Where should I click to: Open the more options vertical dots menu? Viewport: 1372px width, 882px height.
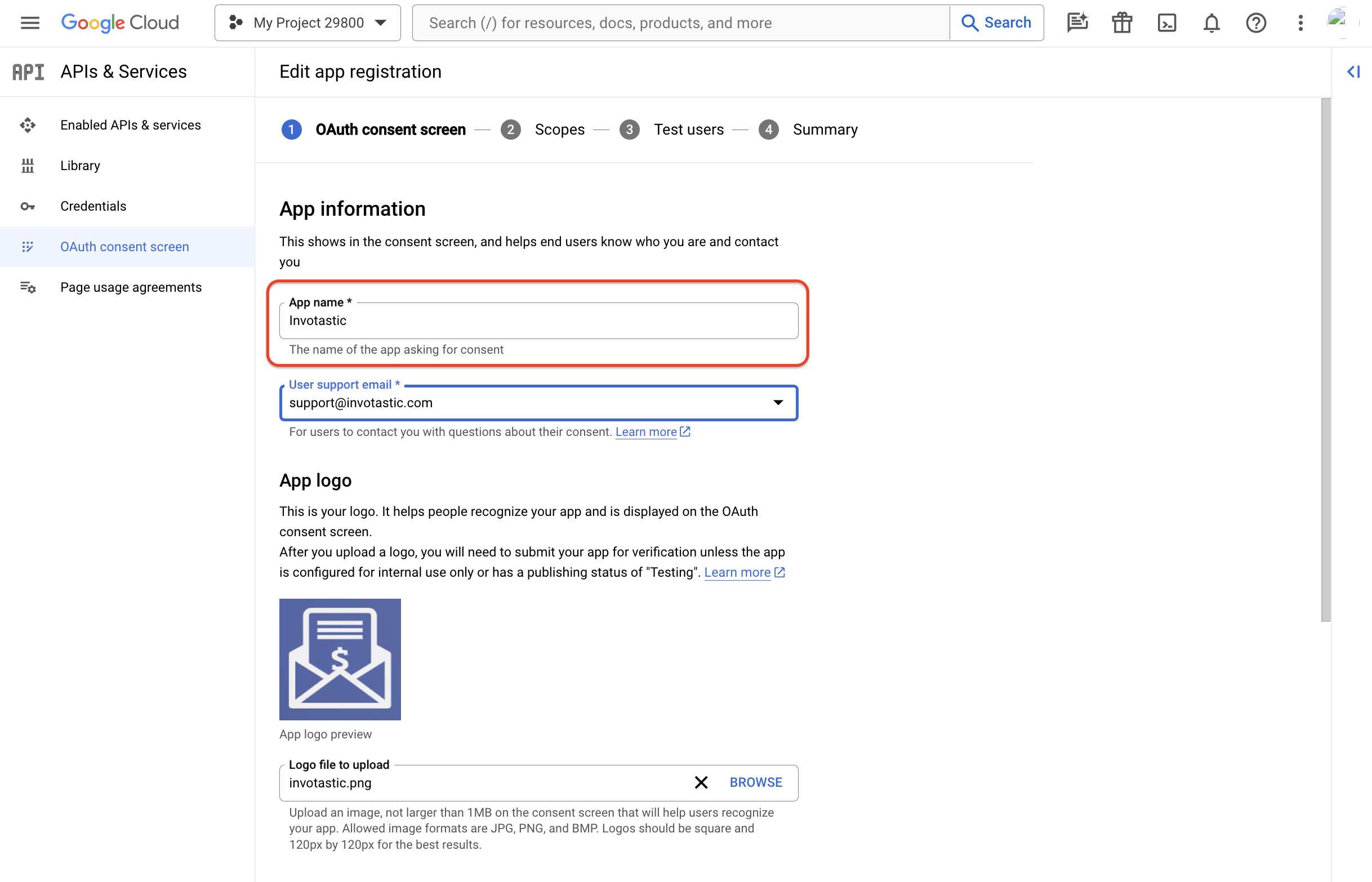[1300, 23]
